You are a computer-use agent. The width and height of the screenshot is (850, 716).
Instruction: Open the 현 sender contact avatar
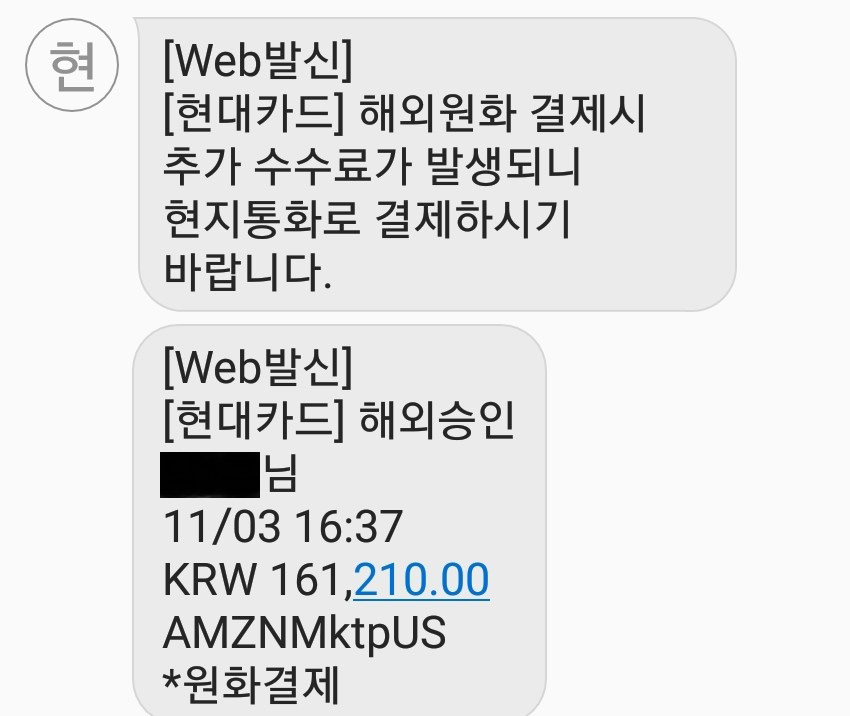click(x=72, y=65)
